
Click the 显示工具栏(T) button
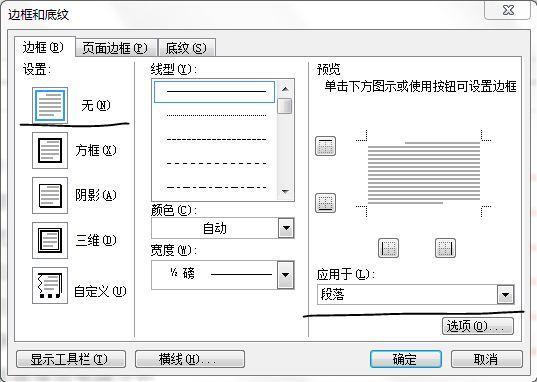(71, 359)
